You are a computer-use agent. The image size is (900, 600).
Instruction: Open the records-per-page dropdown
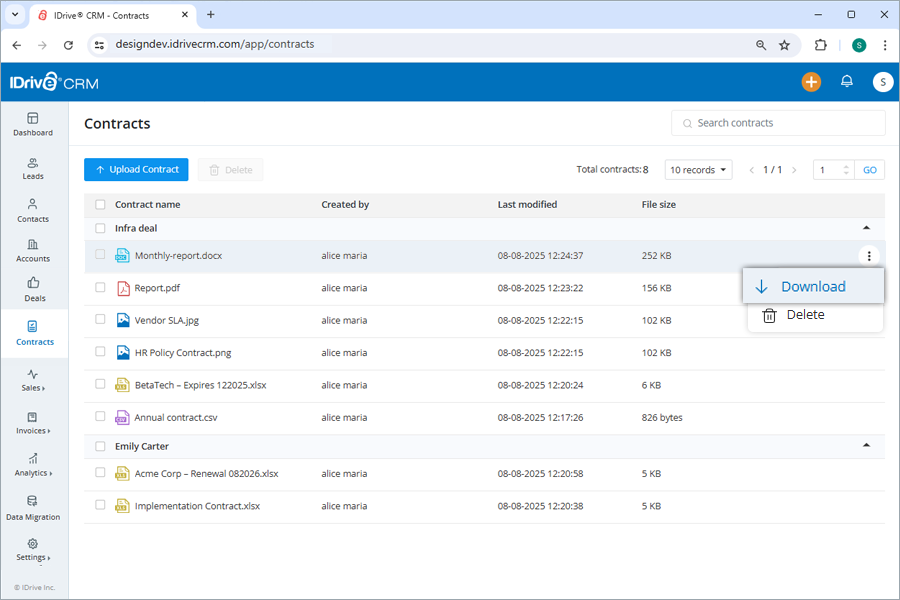pyautogui.click(x=698, y=169)
